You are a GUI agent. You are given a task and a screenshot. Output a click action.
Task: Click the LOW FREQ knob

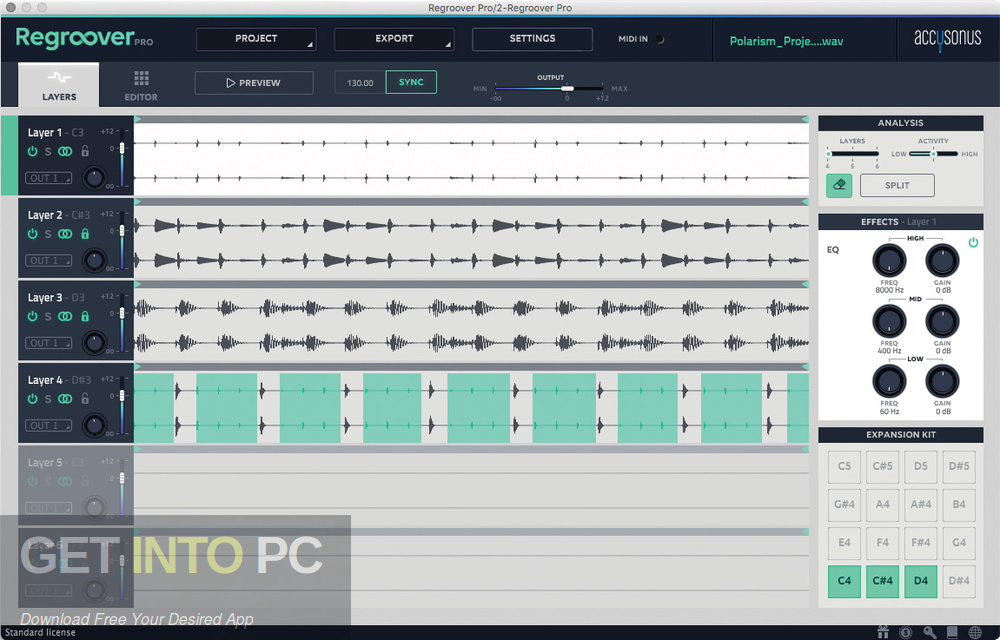tap(889, 381)
